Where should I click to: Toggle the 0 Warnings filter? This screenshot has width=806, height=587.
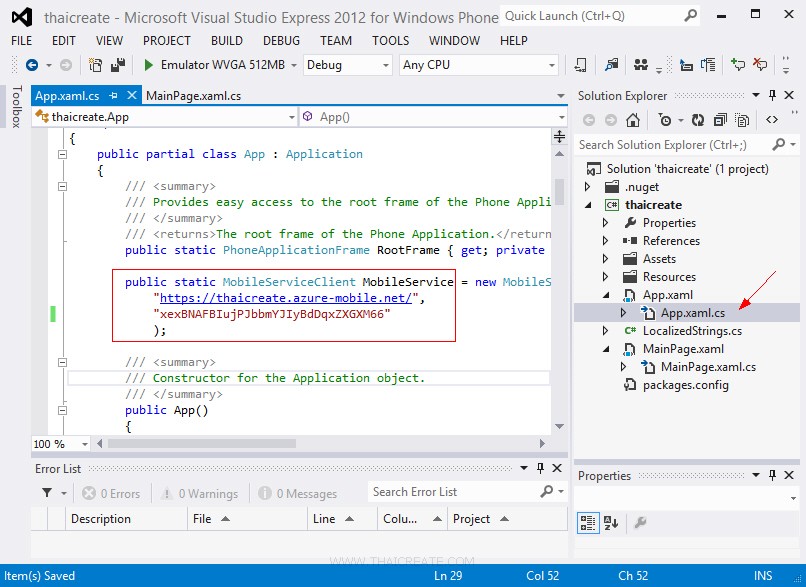[199, 493]
